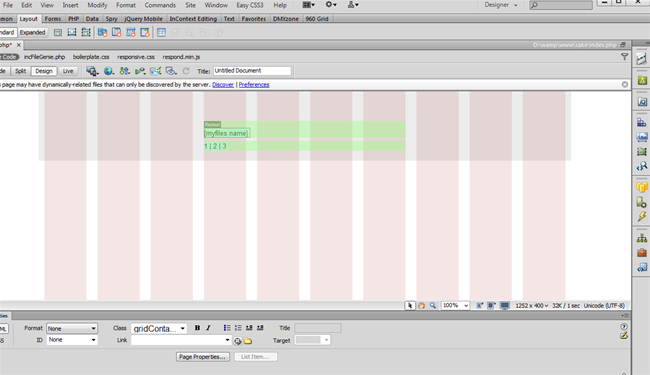This screenshot has height=375, width=650.
Task: Click the Spry Menu Bar layout icon
Action: click(x=102, y=32)
